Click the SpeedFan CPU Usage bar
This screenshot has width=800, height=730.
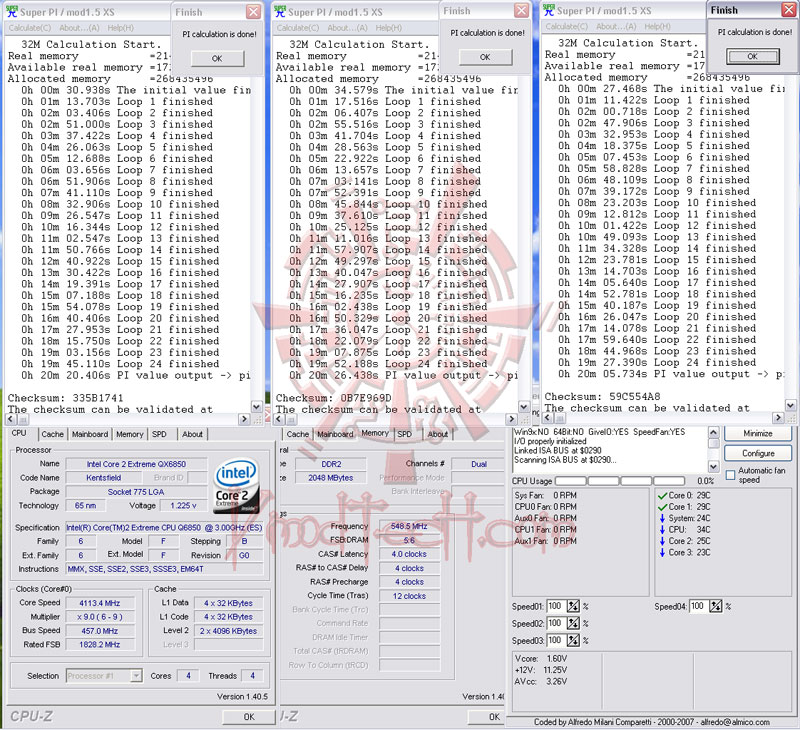(x=619, y=481)
